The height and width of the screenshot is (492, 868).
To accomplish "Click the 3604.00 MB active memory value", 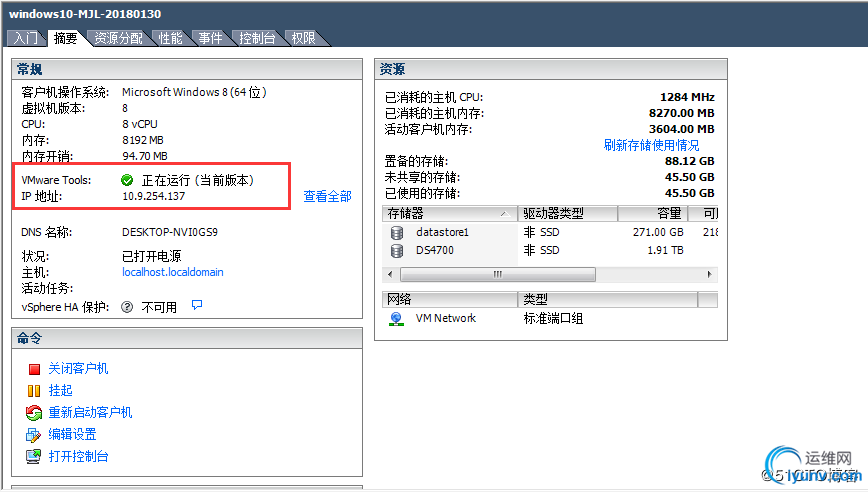I will (x=681, y=130).
